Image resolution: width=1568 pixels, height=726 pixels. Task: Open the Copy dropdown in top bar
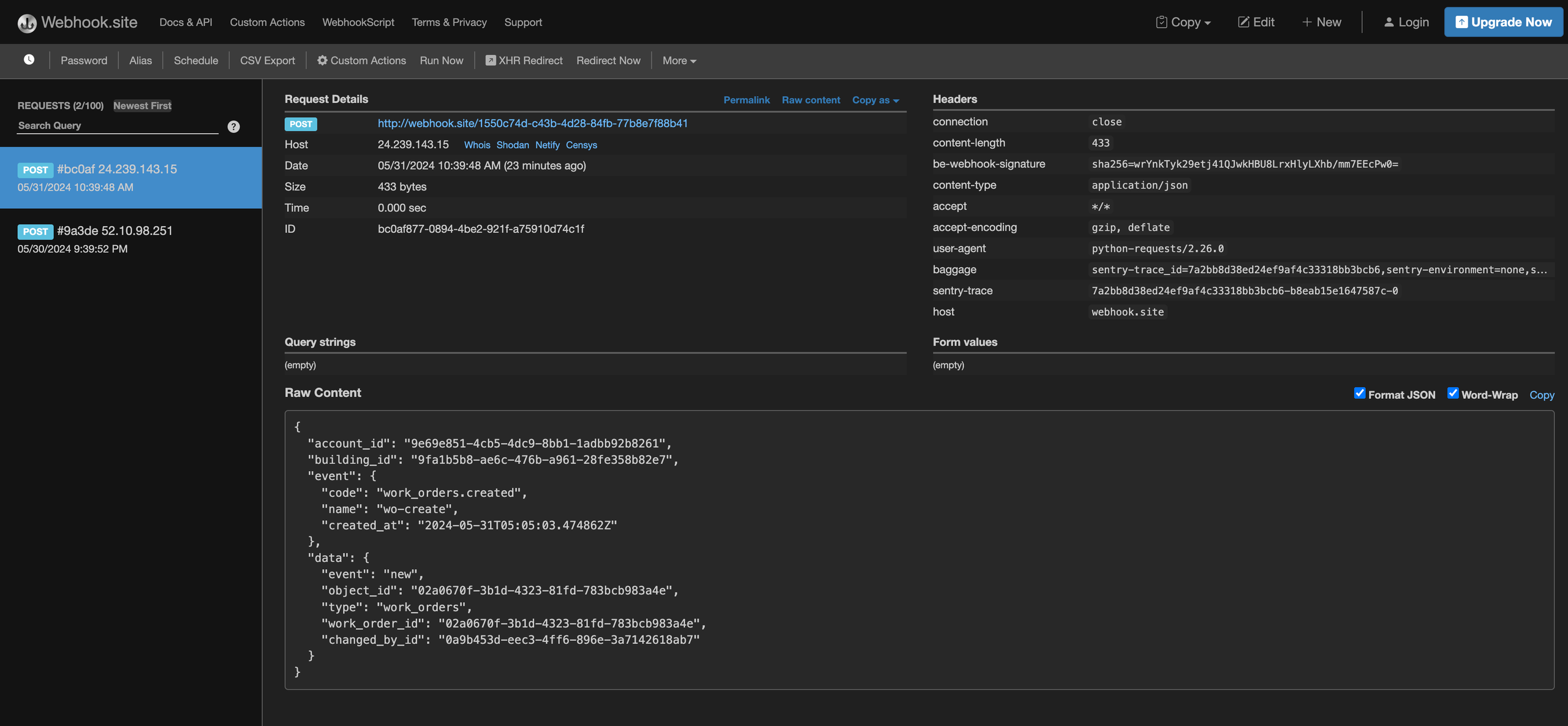click(1183, 22)
